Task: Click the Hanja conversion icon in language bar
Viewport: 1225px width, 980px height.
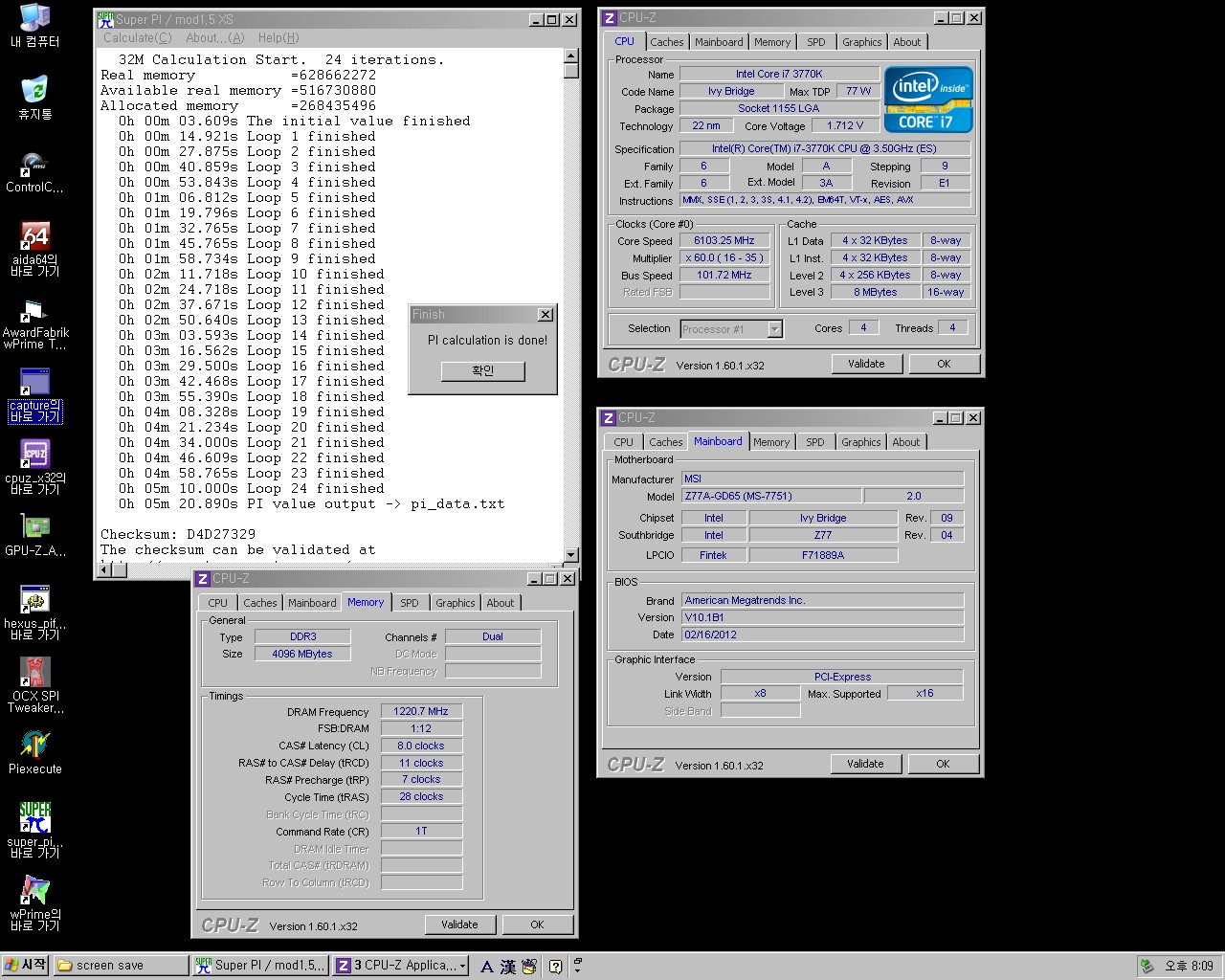Action: (507, 967)
